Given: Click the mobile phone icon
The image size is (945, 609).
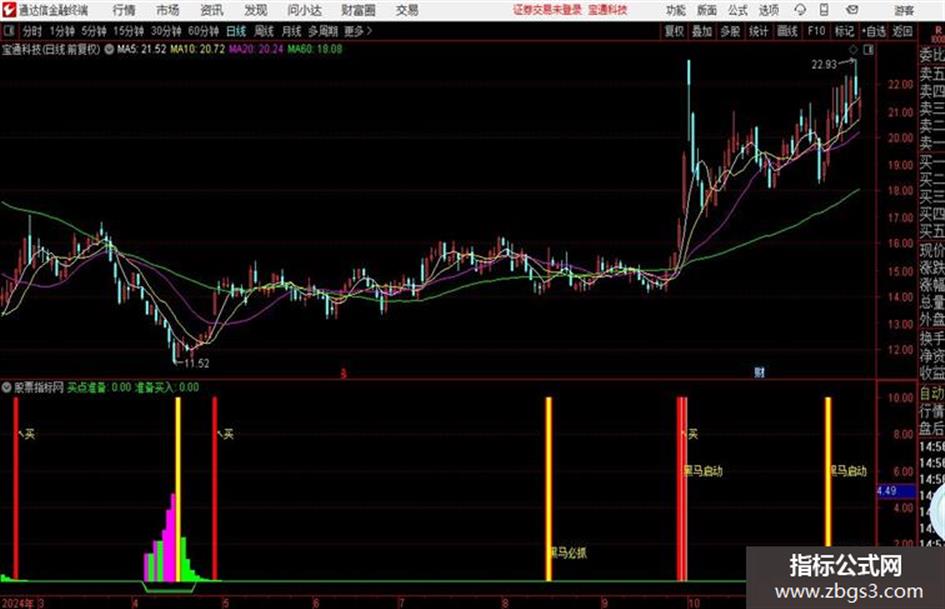Looking at the screenshot, I should point(824,10).
